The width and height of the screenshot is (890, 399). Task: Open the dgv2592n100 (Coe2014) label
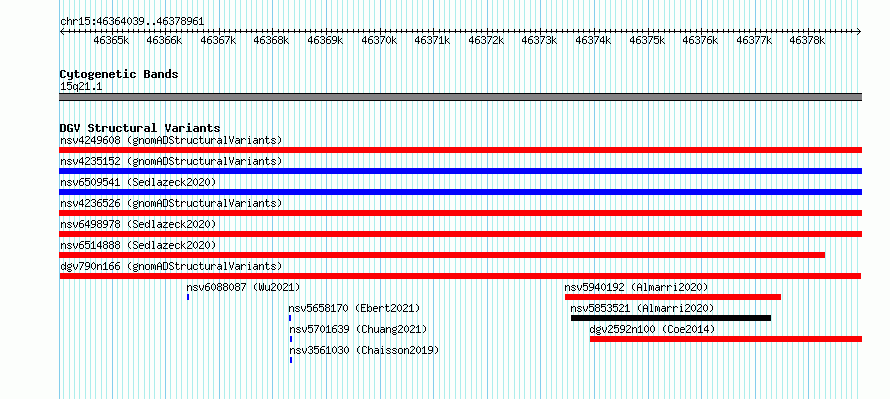(652, 329)
